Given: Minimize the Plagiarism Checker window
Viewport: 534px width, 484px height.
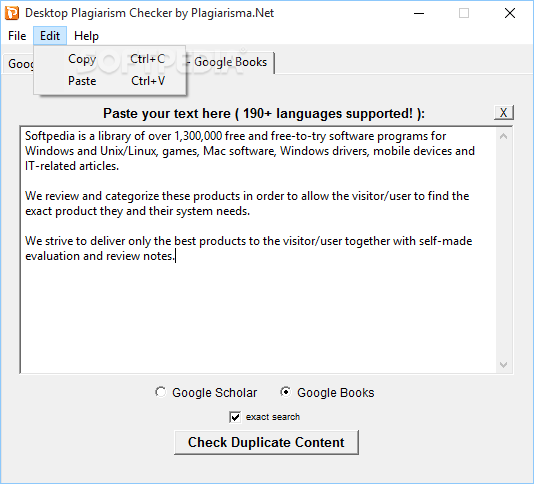Looking at the screenshot, I should click(419, 14).
